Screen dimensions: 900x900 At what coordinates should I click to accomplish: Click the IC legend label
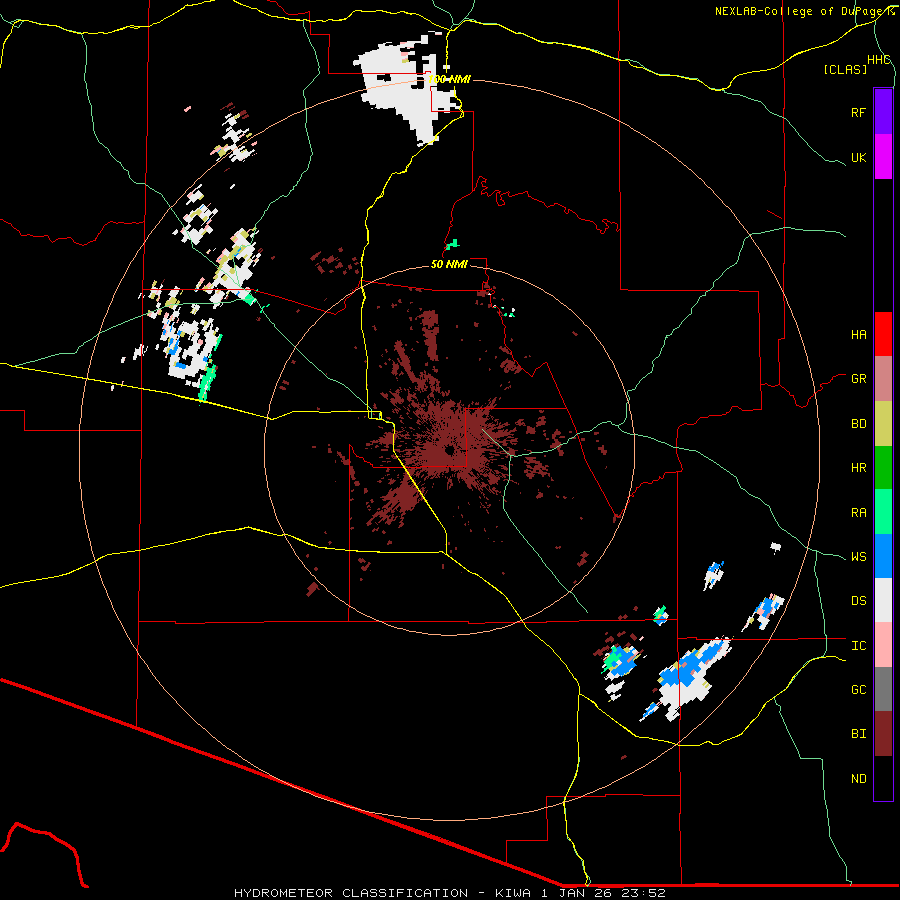(x=858, y=646)
